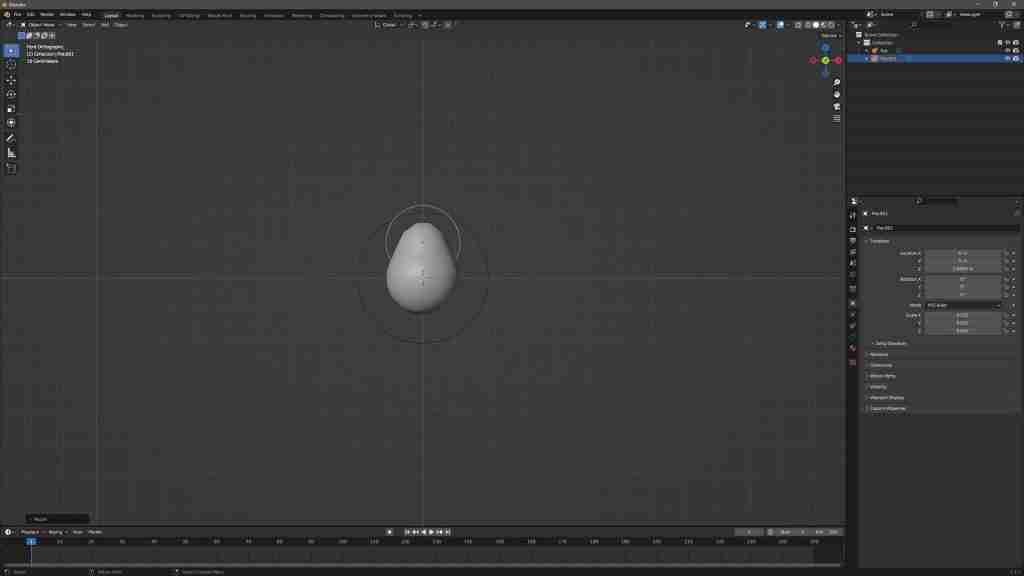Image resolution: width=1024 pixels, height=576 pixels.
Task: Click the top blue Z axis gizmo dot
Action: coord(825,48)
